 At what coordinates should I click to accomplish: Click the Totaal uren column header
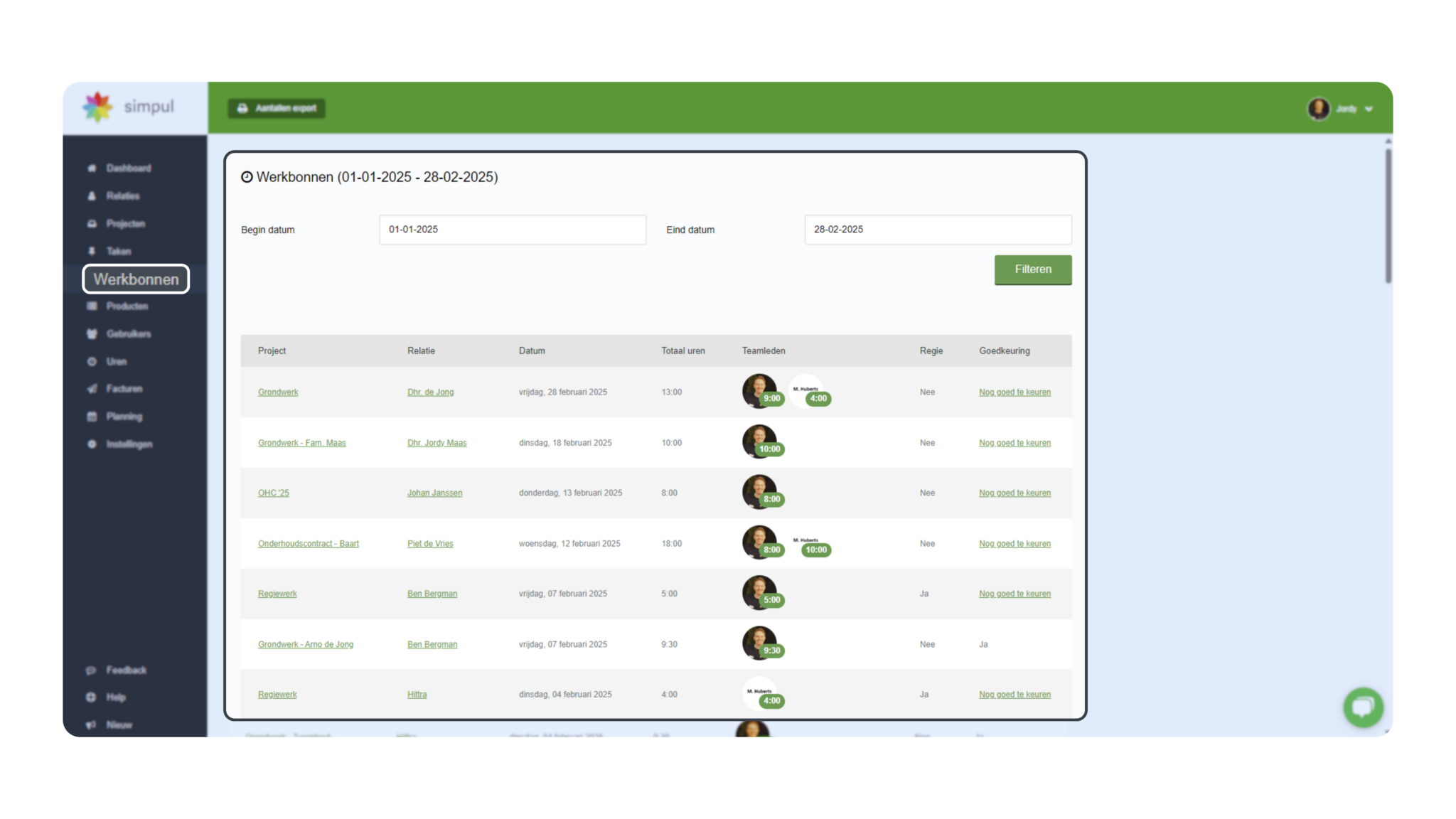(683, 351)
